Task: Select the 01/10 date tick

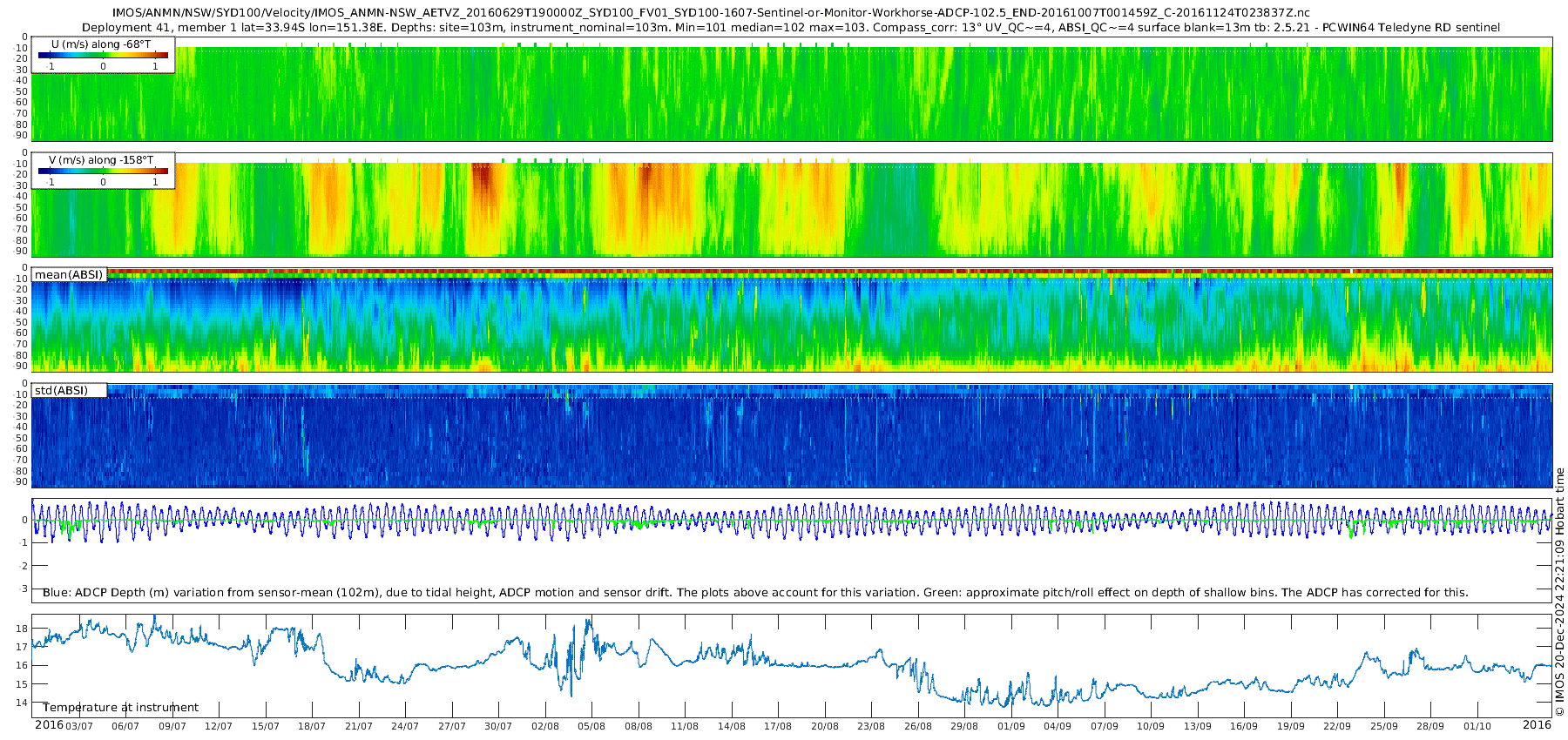Action: tap(1477, 726)
